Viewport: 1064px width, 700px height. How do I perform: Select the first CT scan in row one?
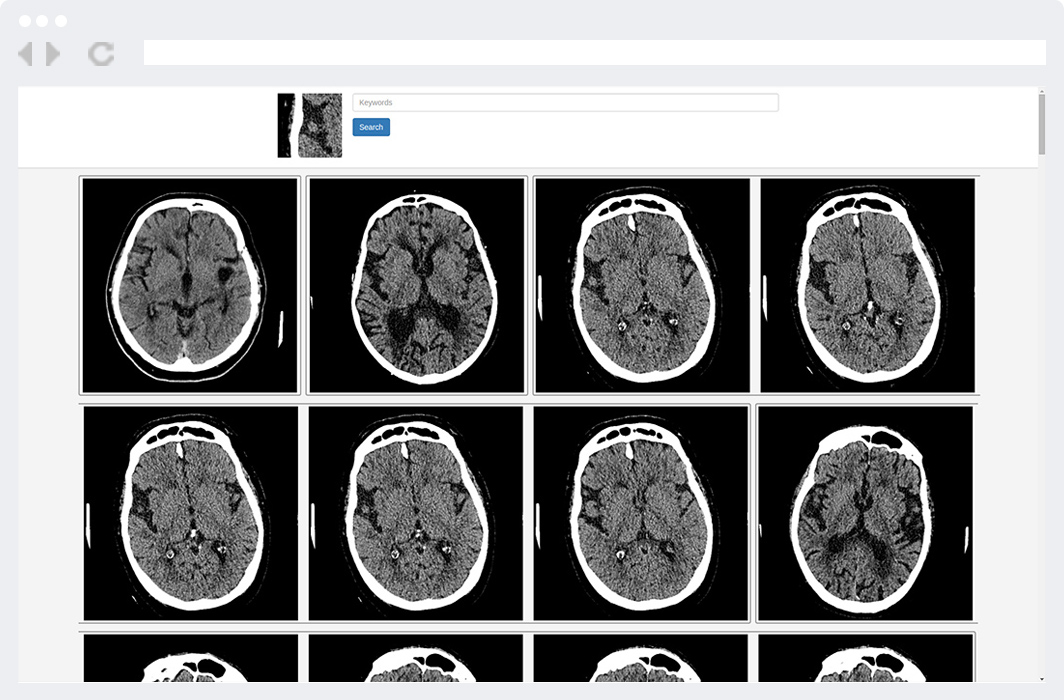pyautogui.click(x=190, y=285)
